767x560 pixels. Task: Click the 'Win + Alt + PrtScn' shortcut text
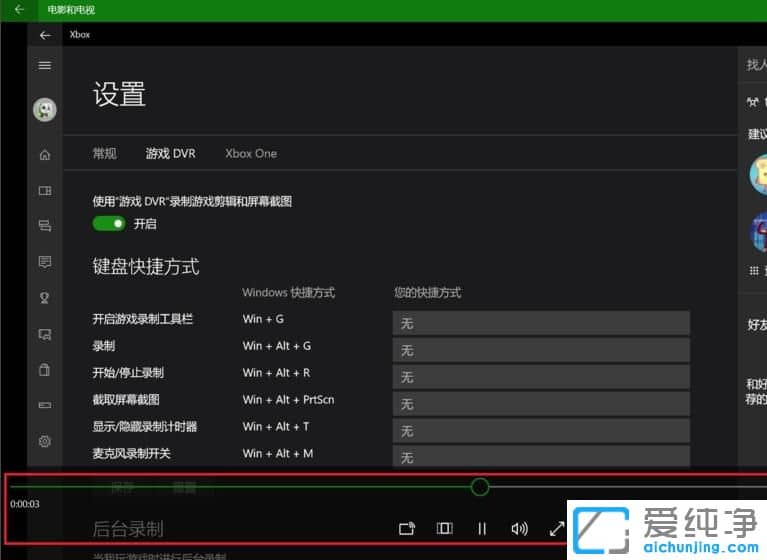pyautogui.click(x=289, y=400)
